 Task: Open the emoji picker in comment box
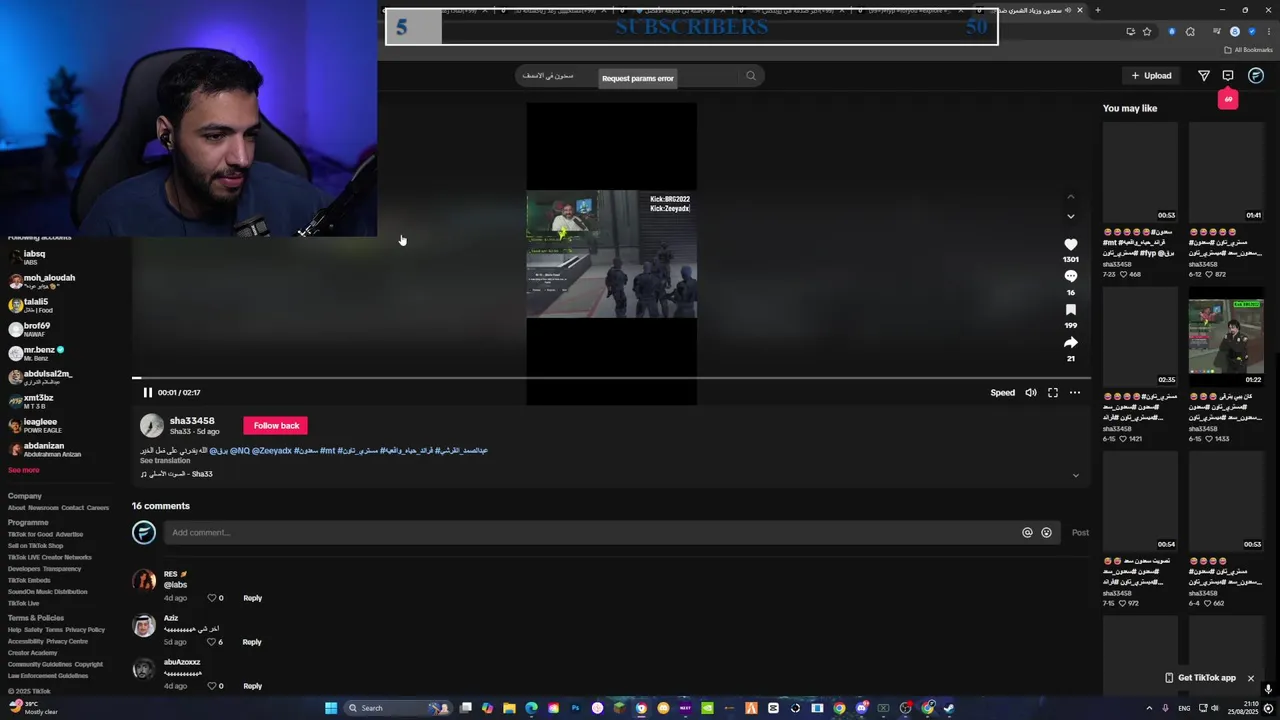pos(1047,533)
